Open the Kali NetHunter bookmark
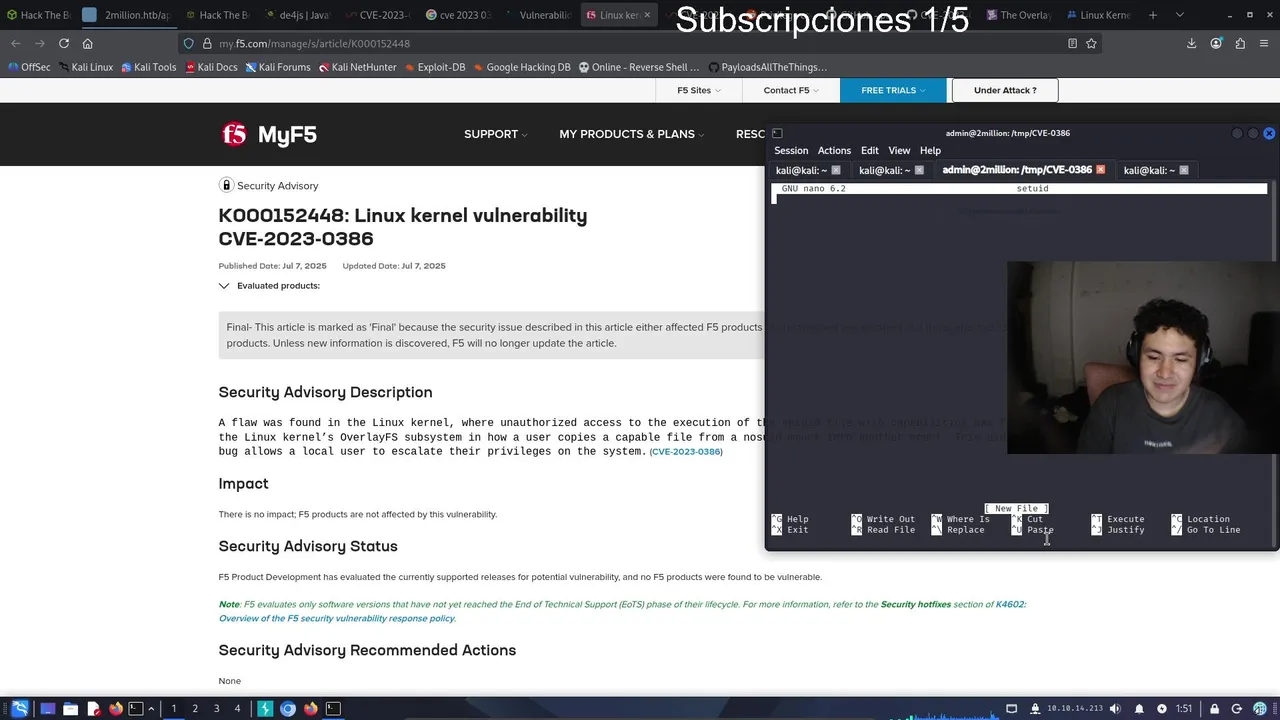The height and width of the screenshot is (720, 1280). coord(357,67)
